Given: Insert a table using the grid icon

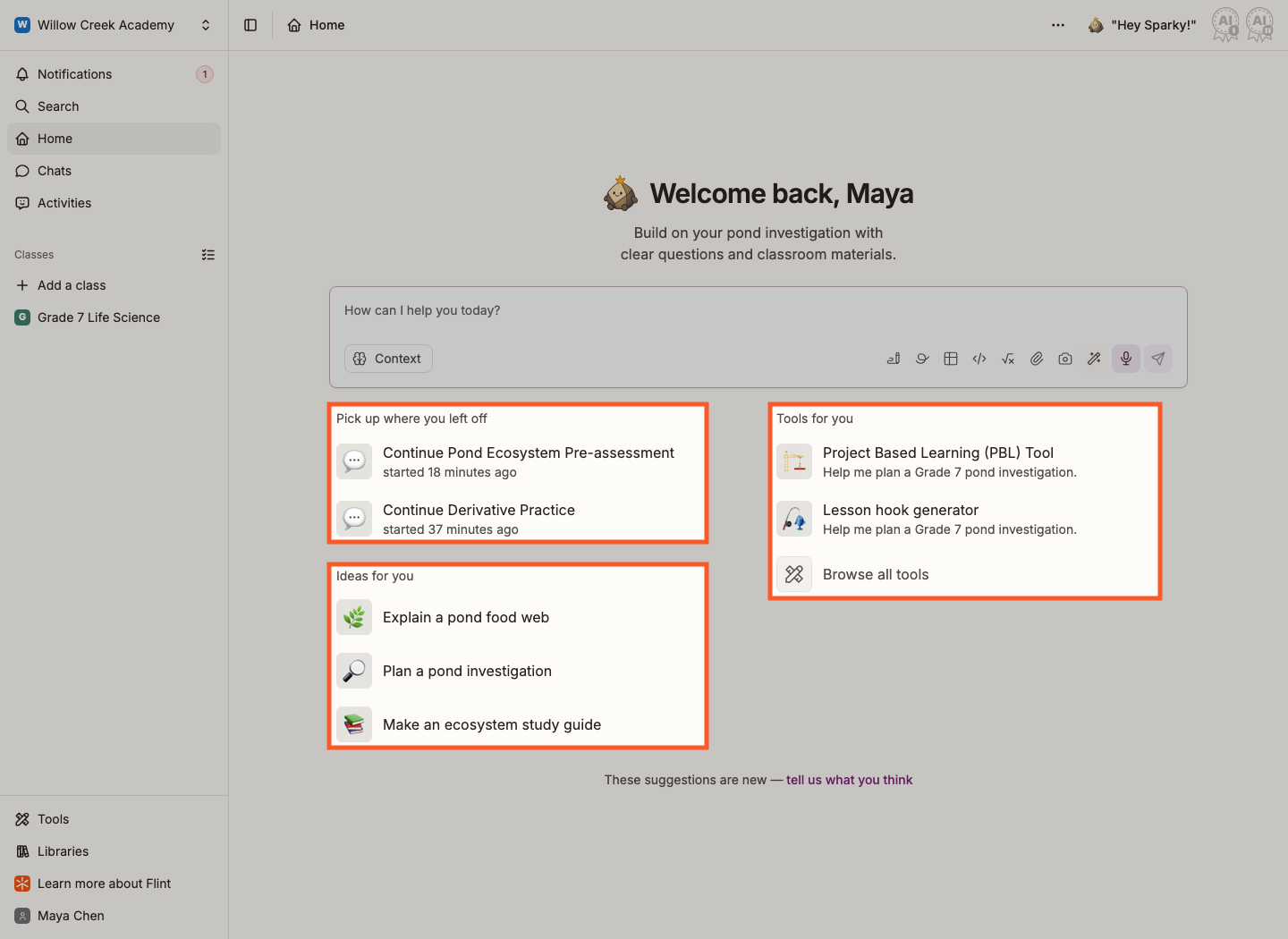Looking at the screenshot, I should click(951, 359).
